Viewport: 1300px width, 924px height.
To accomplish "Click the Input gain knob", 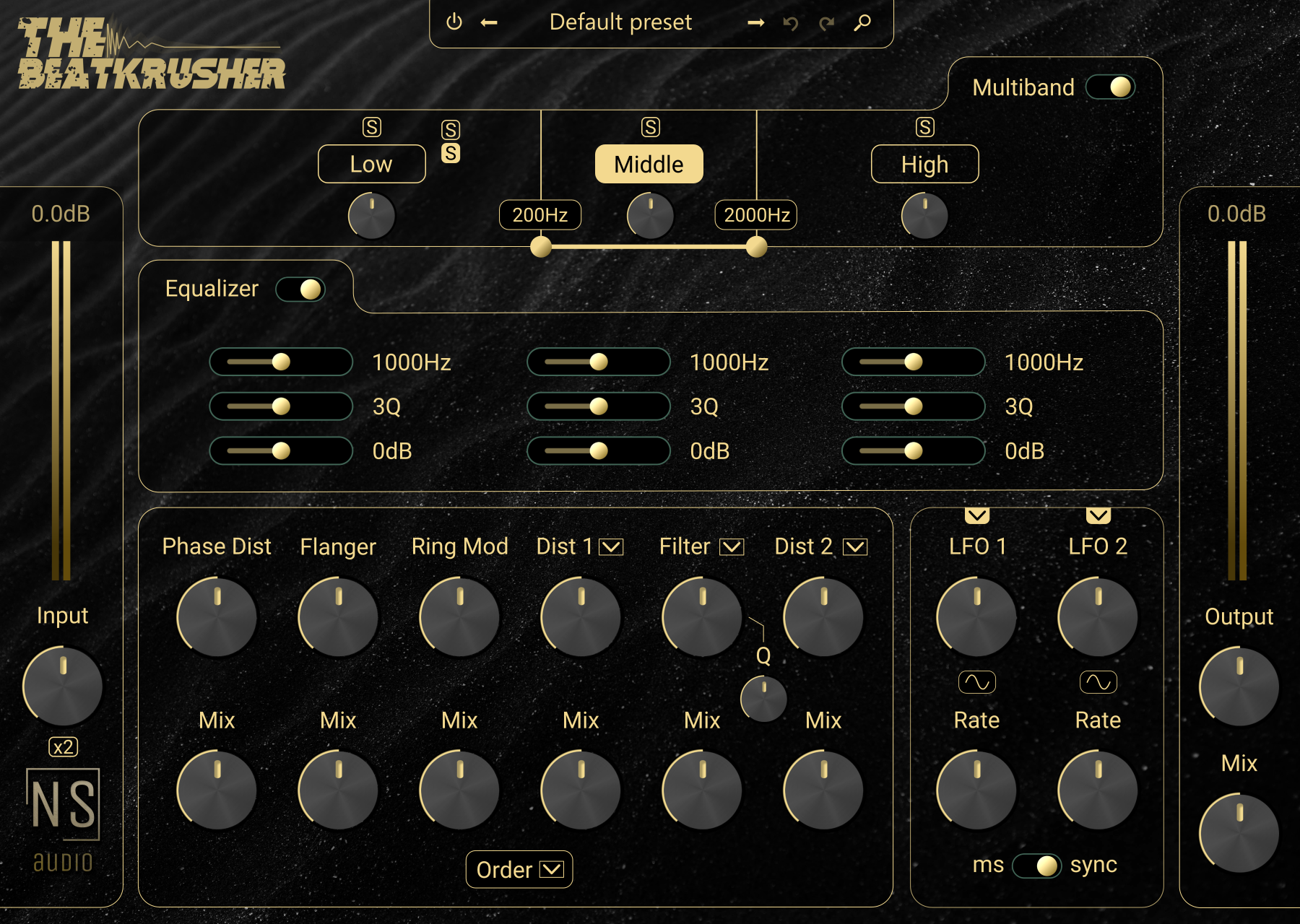I will pos(63,687).
